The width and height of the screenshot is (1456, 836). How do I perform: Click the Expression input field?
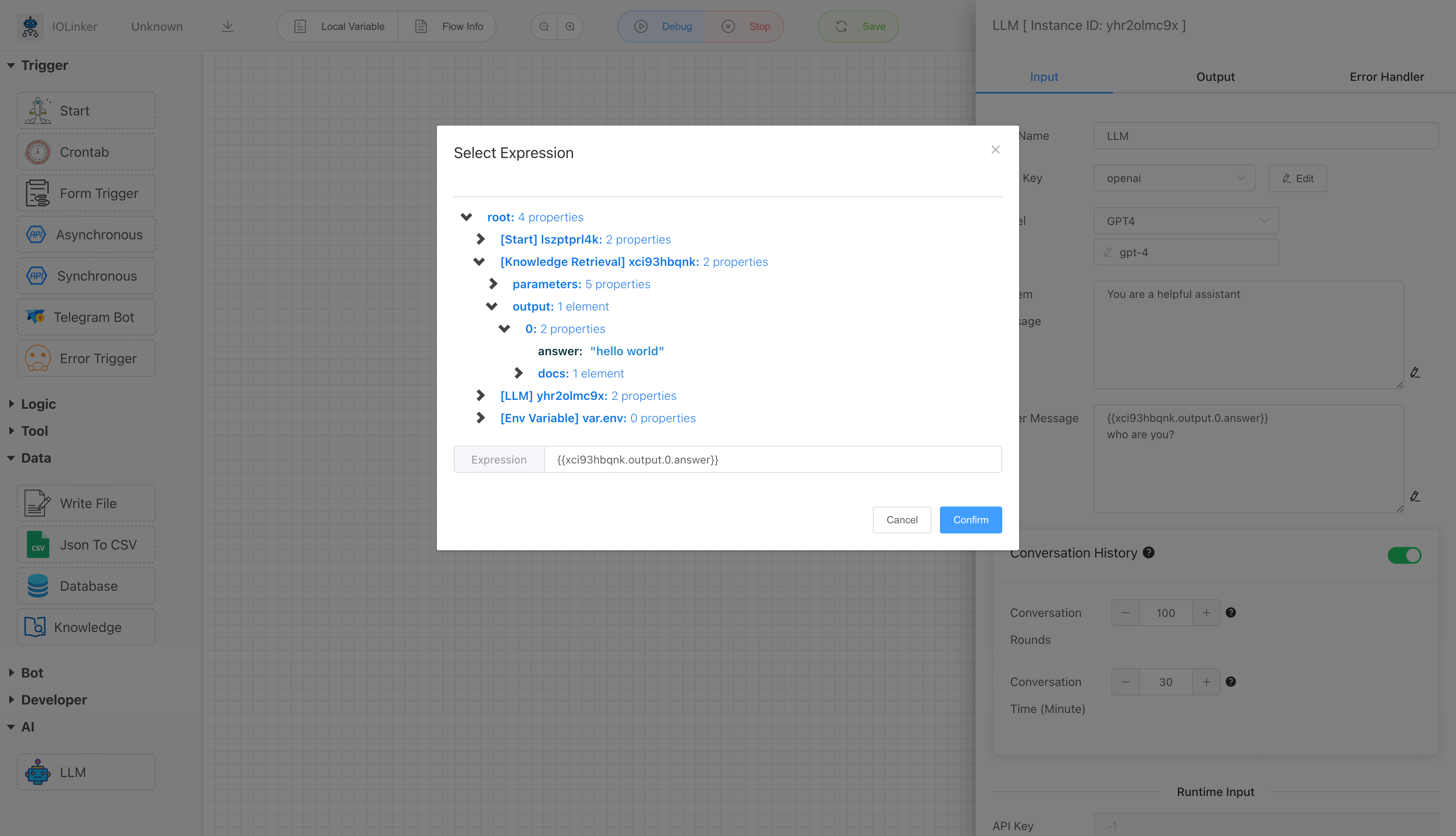[x=772, y=459]
